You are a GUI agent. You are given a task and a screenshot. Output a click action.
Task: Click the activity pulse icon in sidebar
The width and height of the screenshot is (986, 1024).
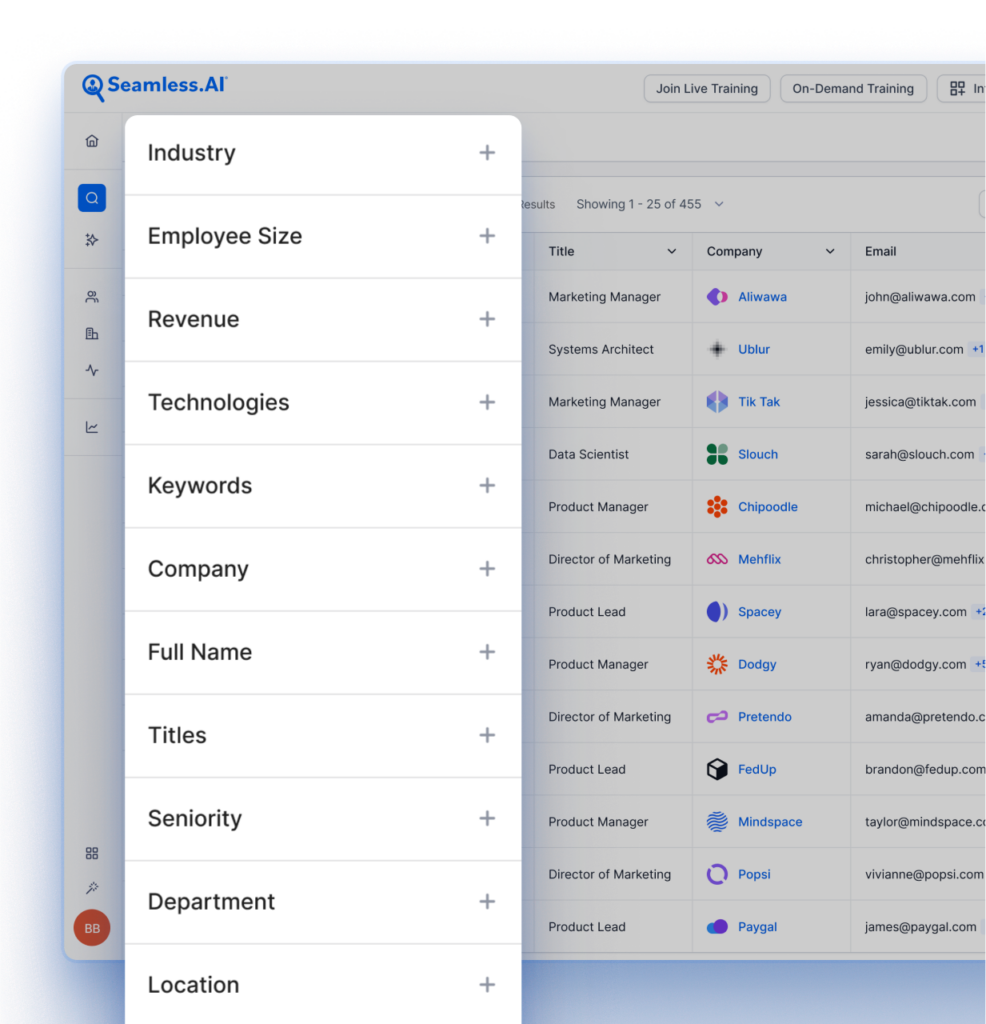pyautogui.click(x=92, y=371)
